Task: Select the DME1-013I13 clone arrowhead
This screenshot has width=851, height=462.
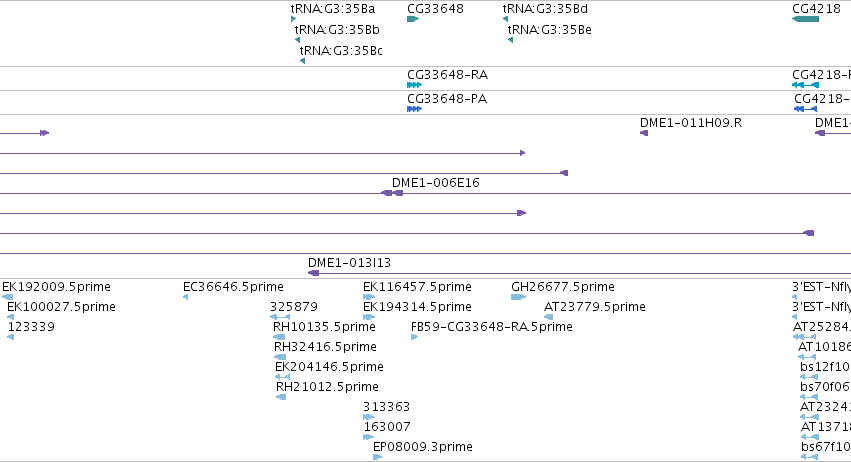Action: 313,273
